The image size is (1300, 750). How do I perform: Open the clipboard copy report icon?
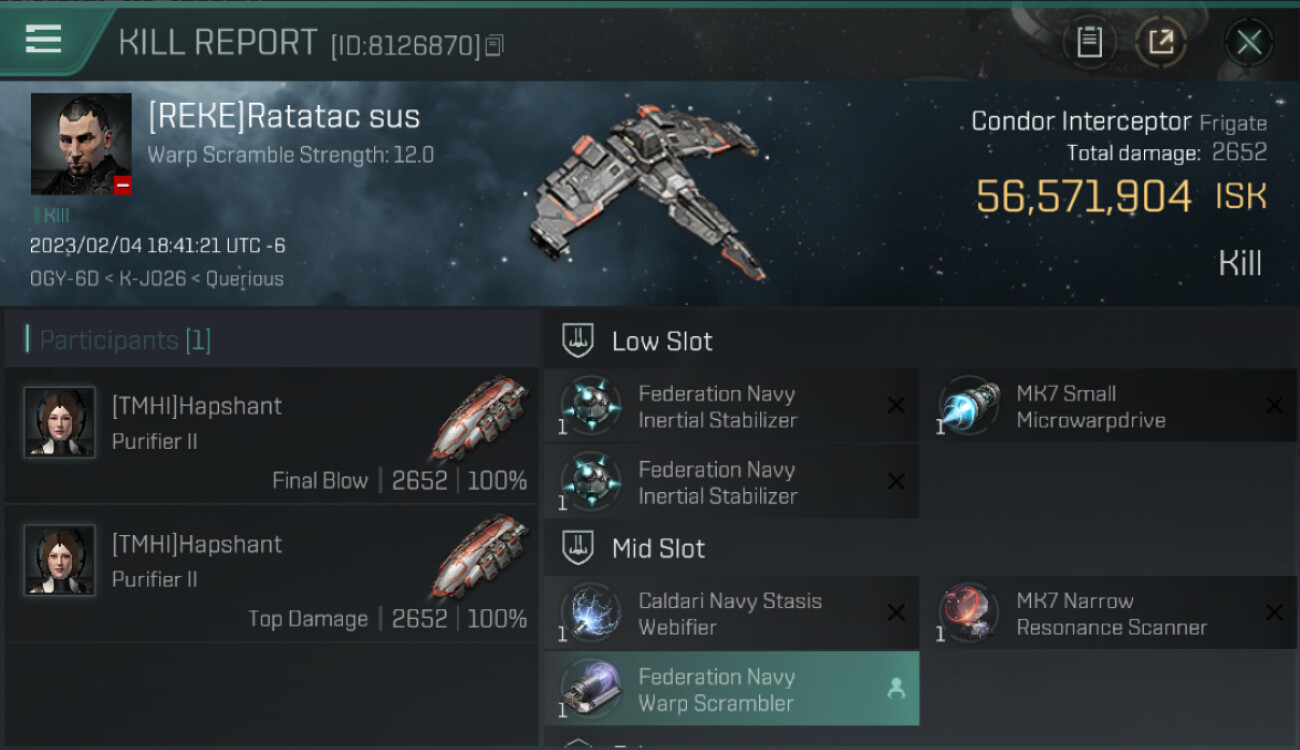tap(1089, 42)
